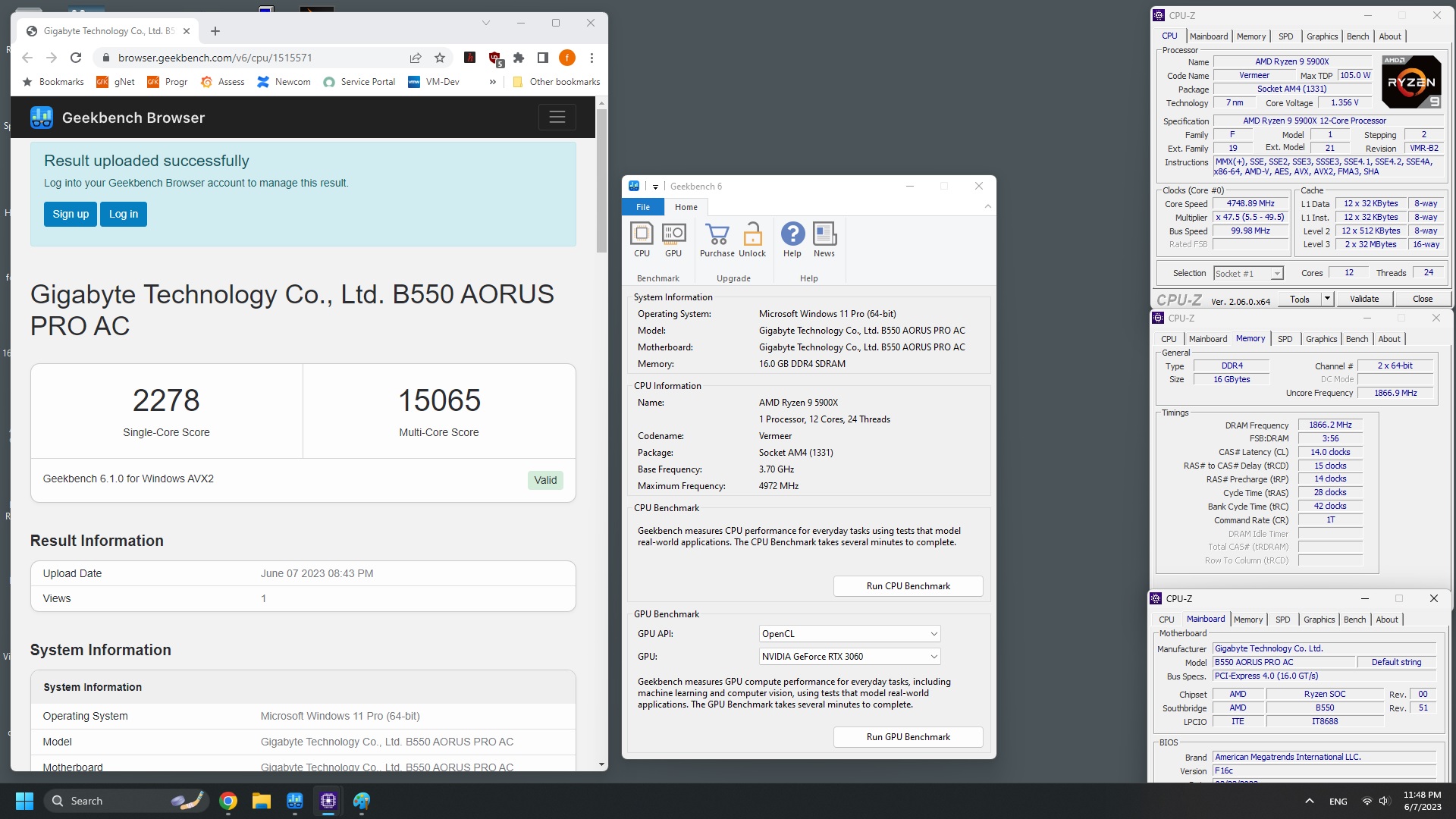Image resolution: width=1456 pixels, height=819 pixels.
Task: Click the Geekbench Browser logo icon
Action: click(42, 118)
